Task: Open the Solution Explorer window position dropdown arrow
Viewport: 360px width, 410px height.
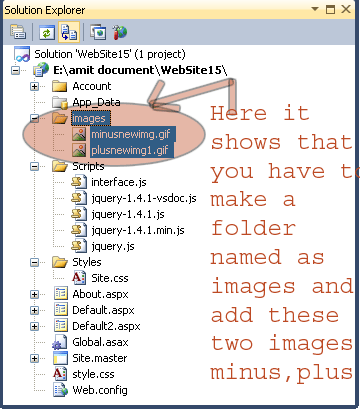Action: (x=315, y=9)
